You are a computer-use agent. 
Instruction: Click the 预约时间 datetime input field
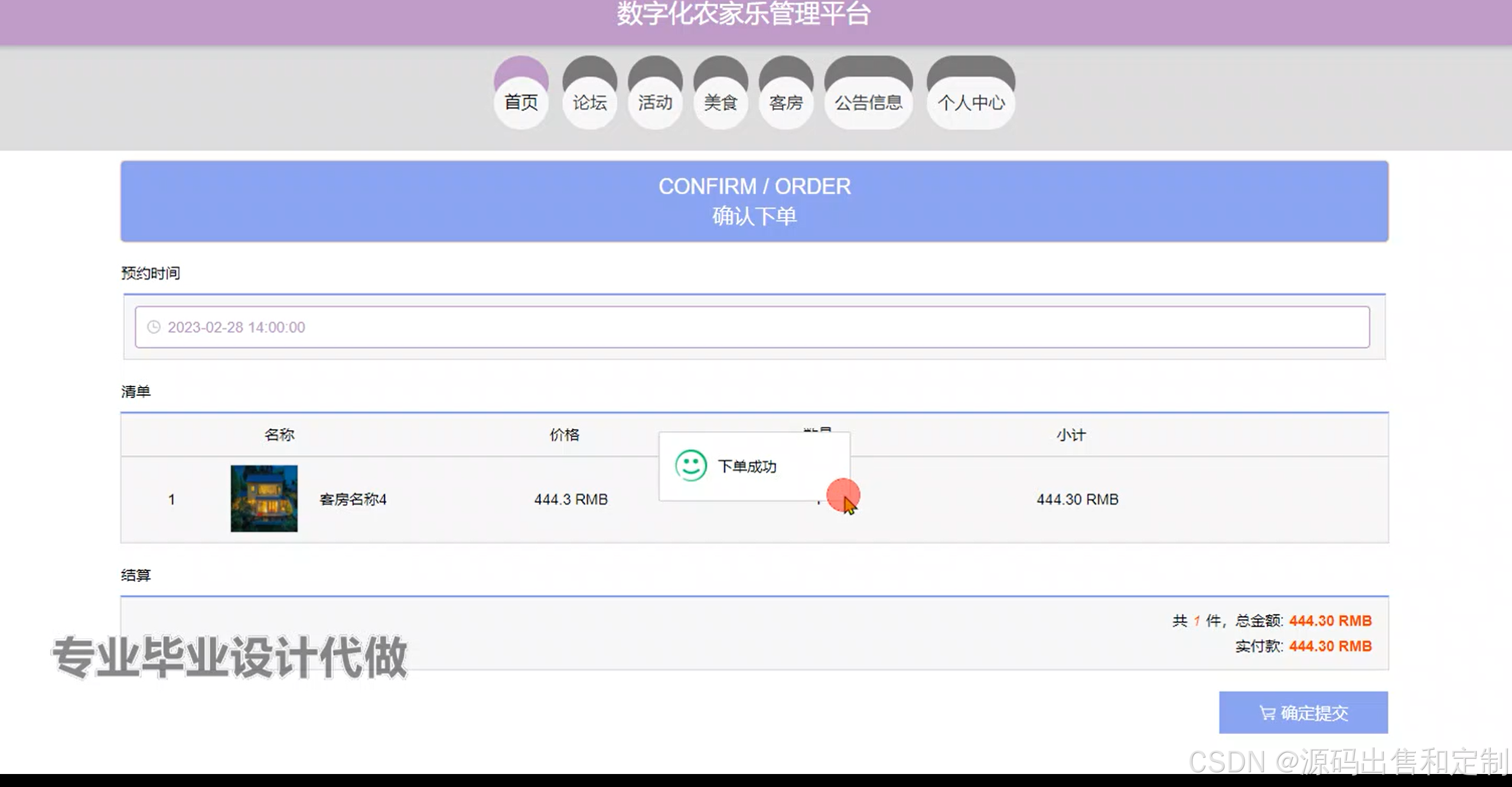(x=751, y=327)
